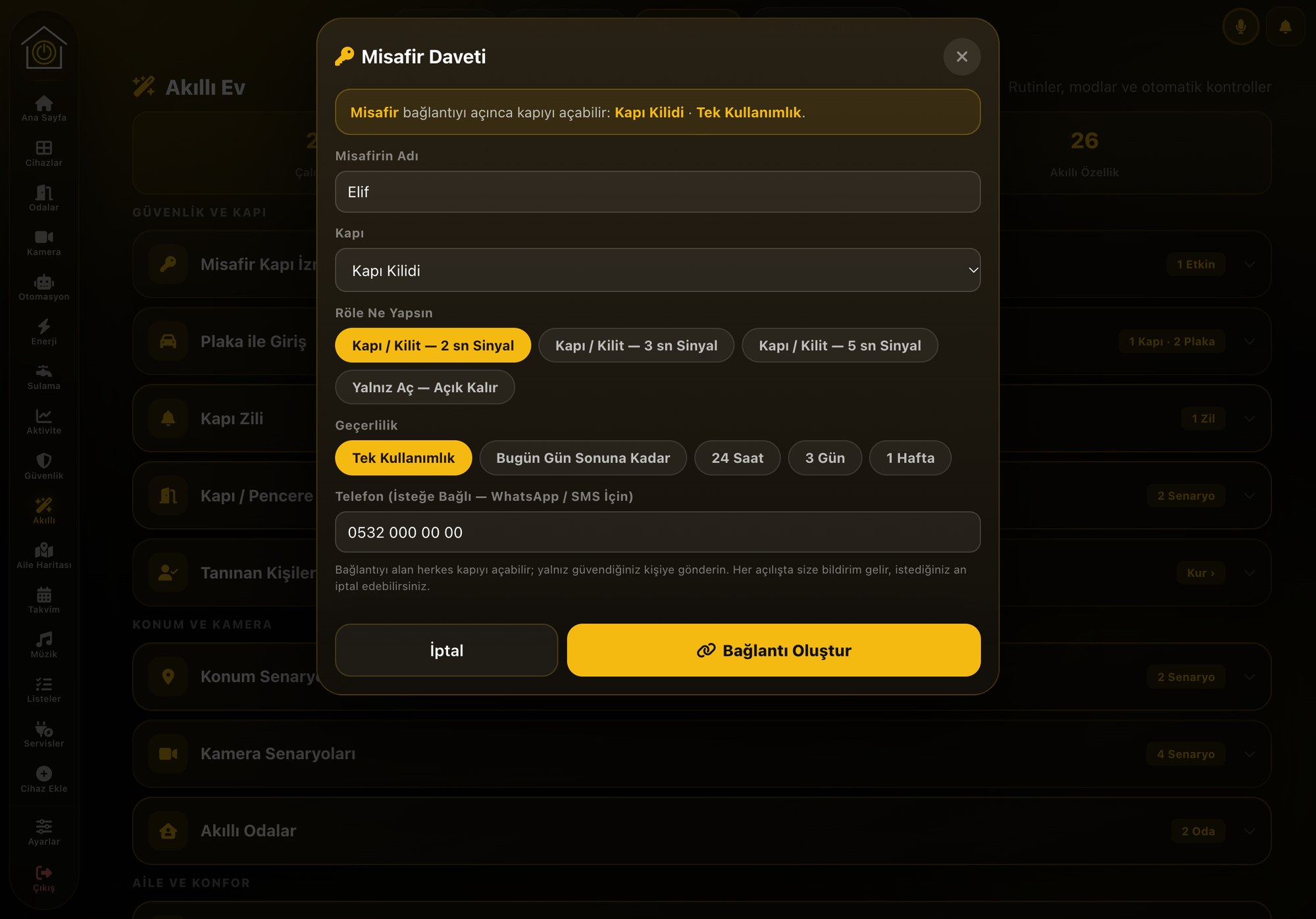
Task: Expand the Kapı Zili row chevron
Action: [1250, 418]
